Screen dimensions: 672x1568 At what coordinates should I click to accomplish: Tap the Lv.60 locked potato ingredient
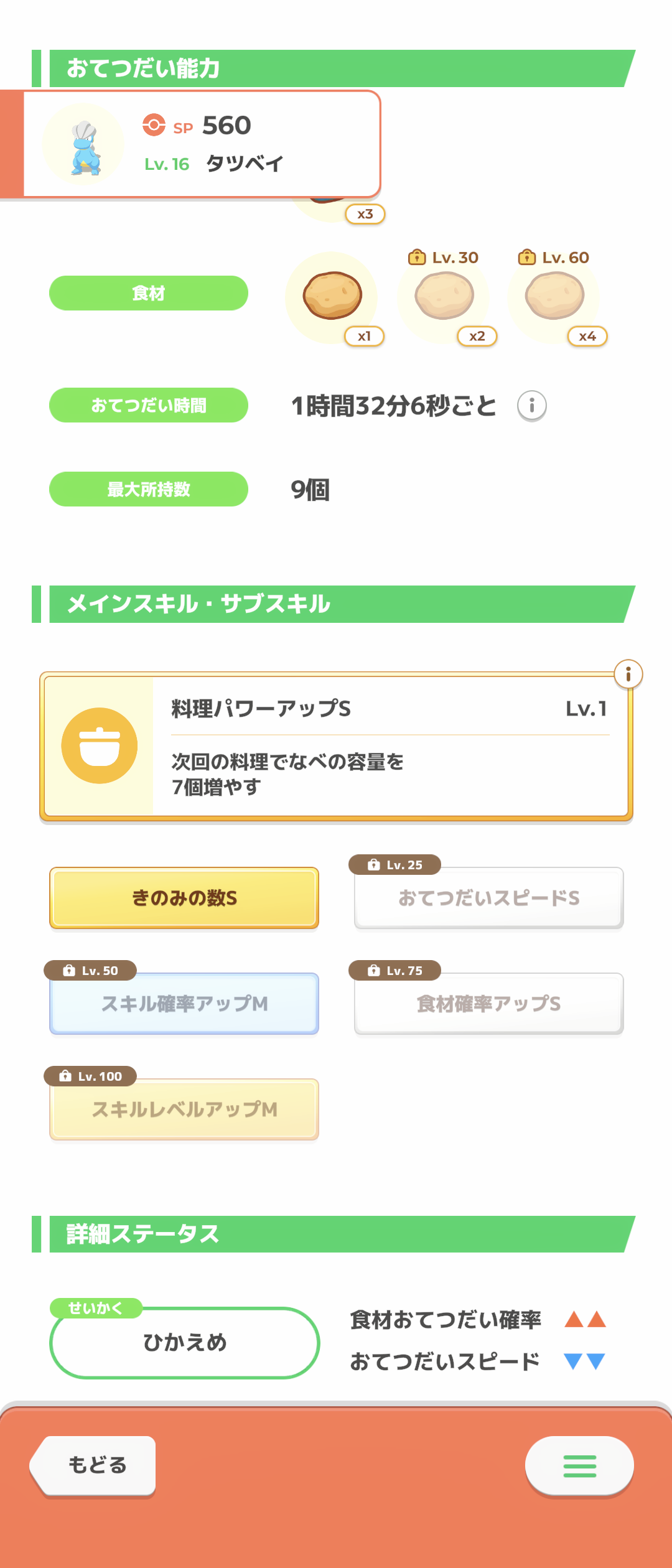pyautogui.click(x=554, y=296)
